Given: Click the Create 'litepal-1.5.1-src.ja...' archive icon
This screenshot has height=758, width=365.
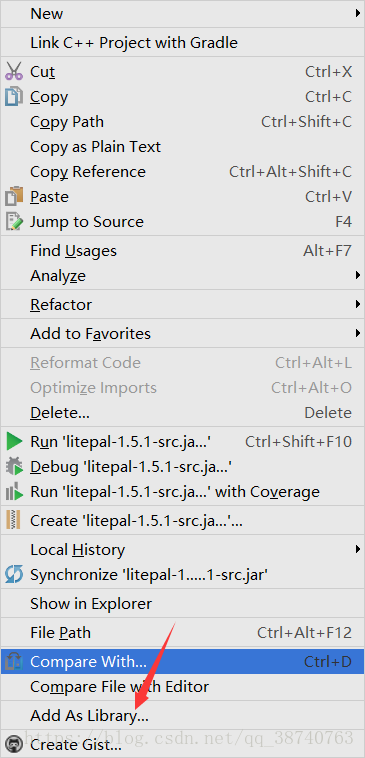Looking at the screenshot, I should [x=13, y=521].
